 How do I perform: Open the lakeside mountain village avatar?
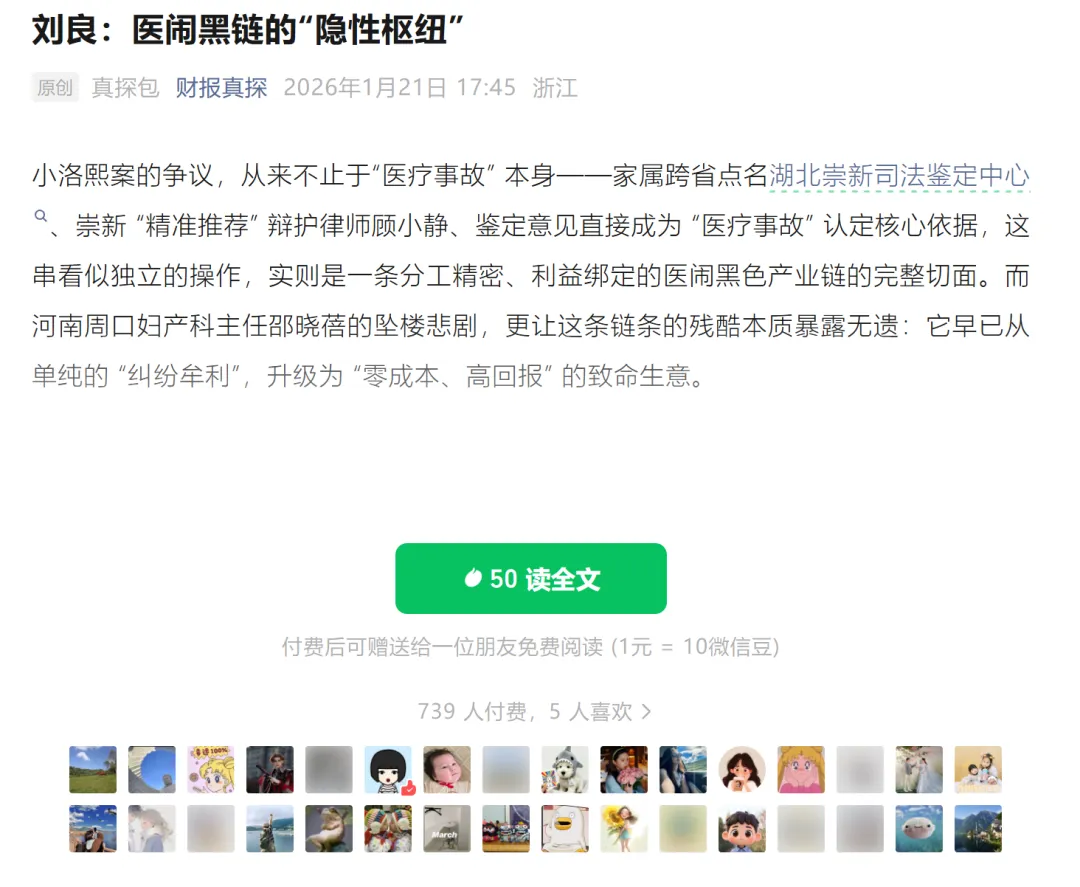tap(978, 828)
